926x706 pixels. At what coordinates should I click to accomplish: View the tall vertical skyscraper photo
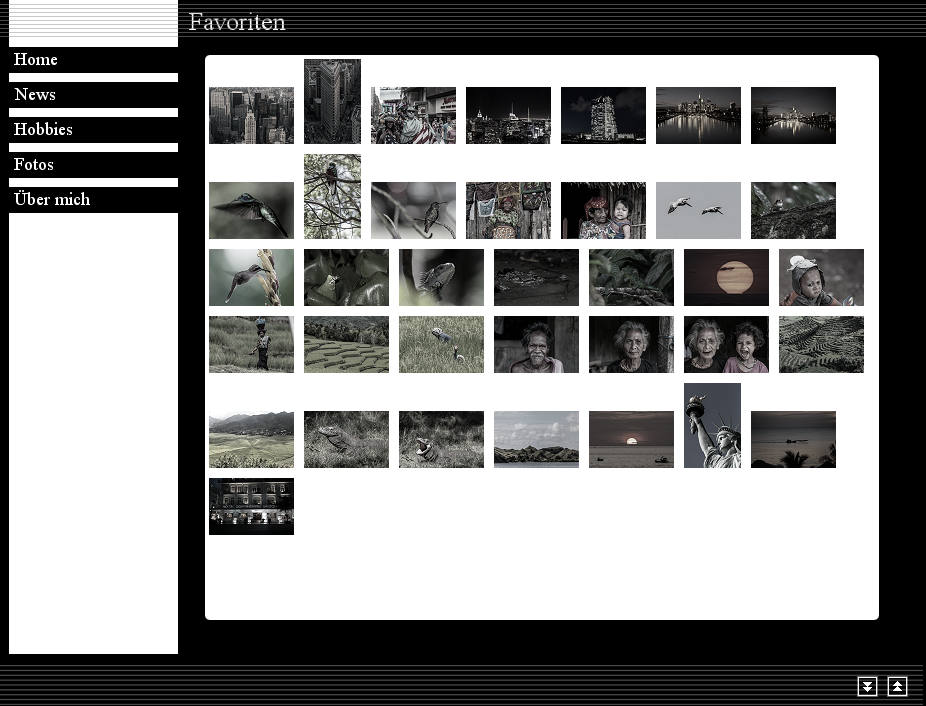tap(332, 101)
